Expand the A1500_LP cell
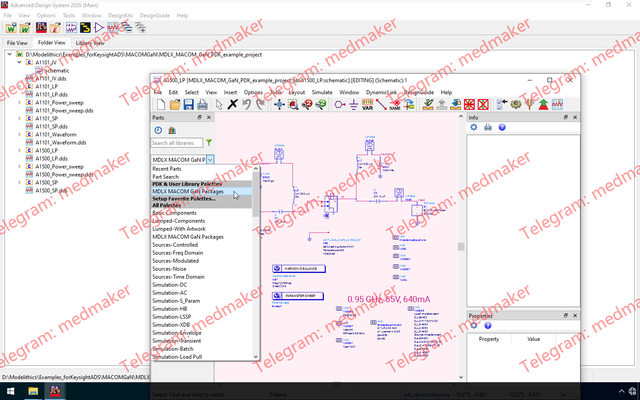Screen dimensions: 640x400 pyautogui.click(x=19, y=150)
